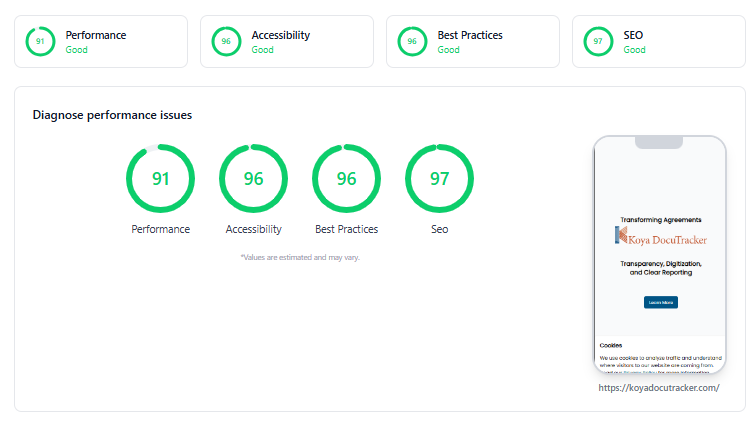This screenshot has width=747, height=422.
Task: Open the Performance summary card
Action: click(x=101, y=41)
